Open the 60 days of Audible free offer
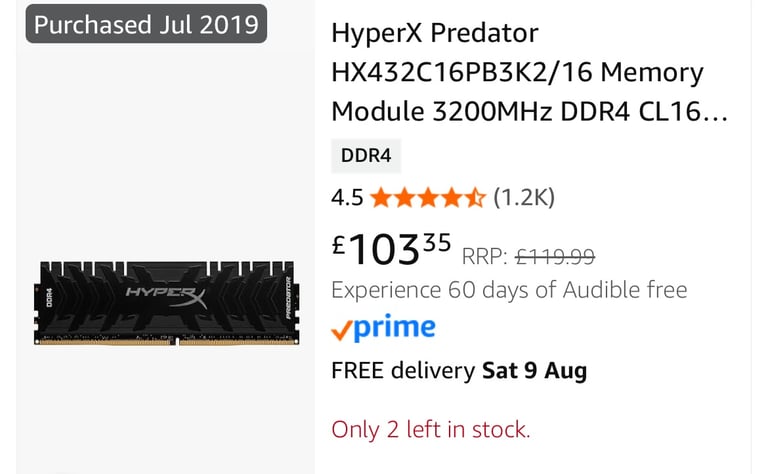Screen dimensions: 768x474 509,290
